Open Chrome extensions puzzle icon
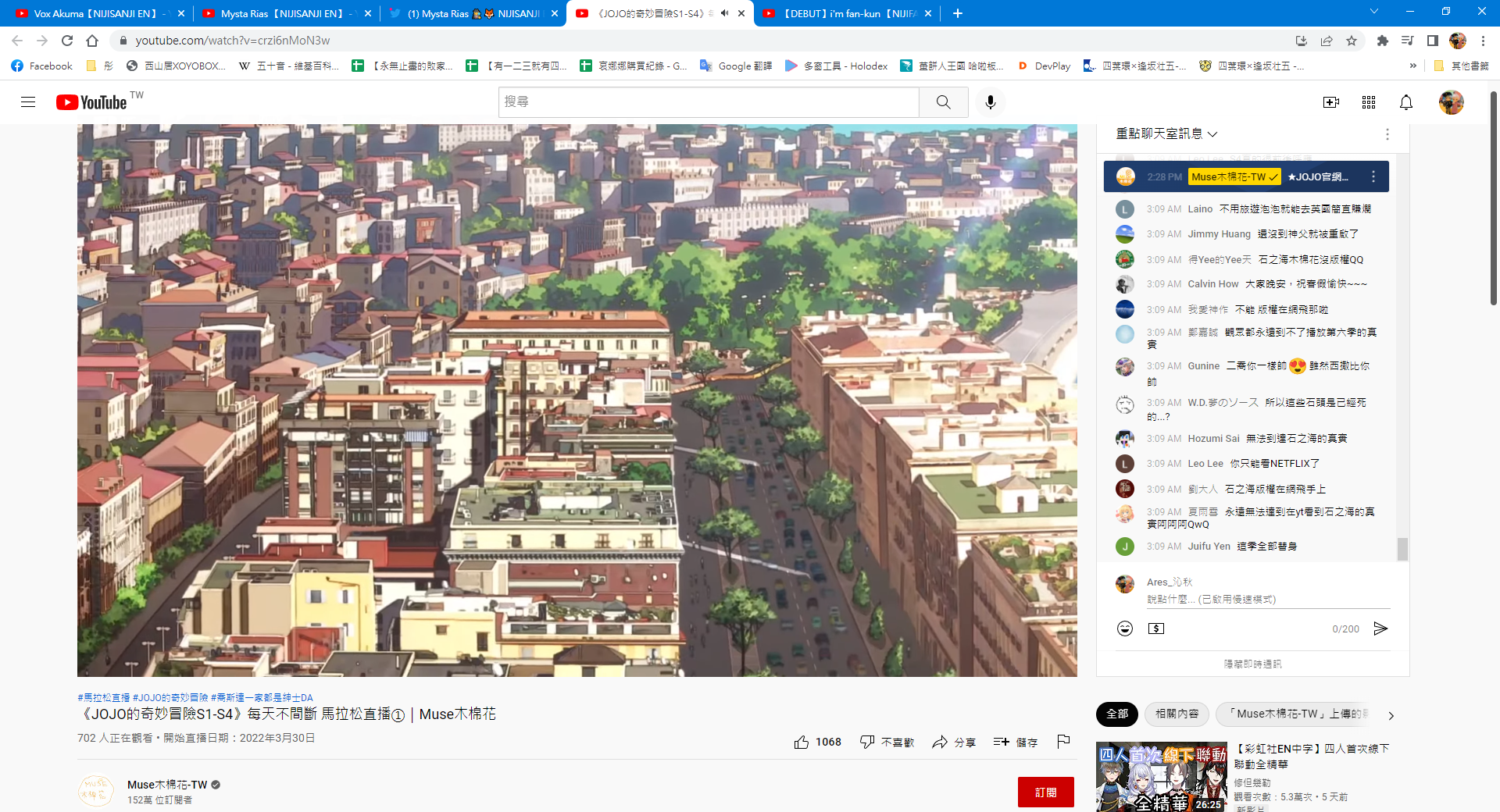The height and width of the screenshot is (812, 1500). (x=1383, y=41)
